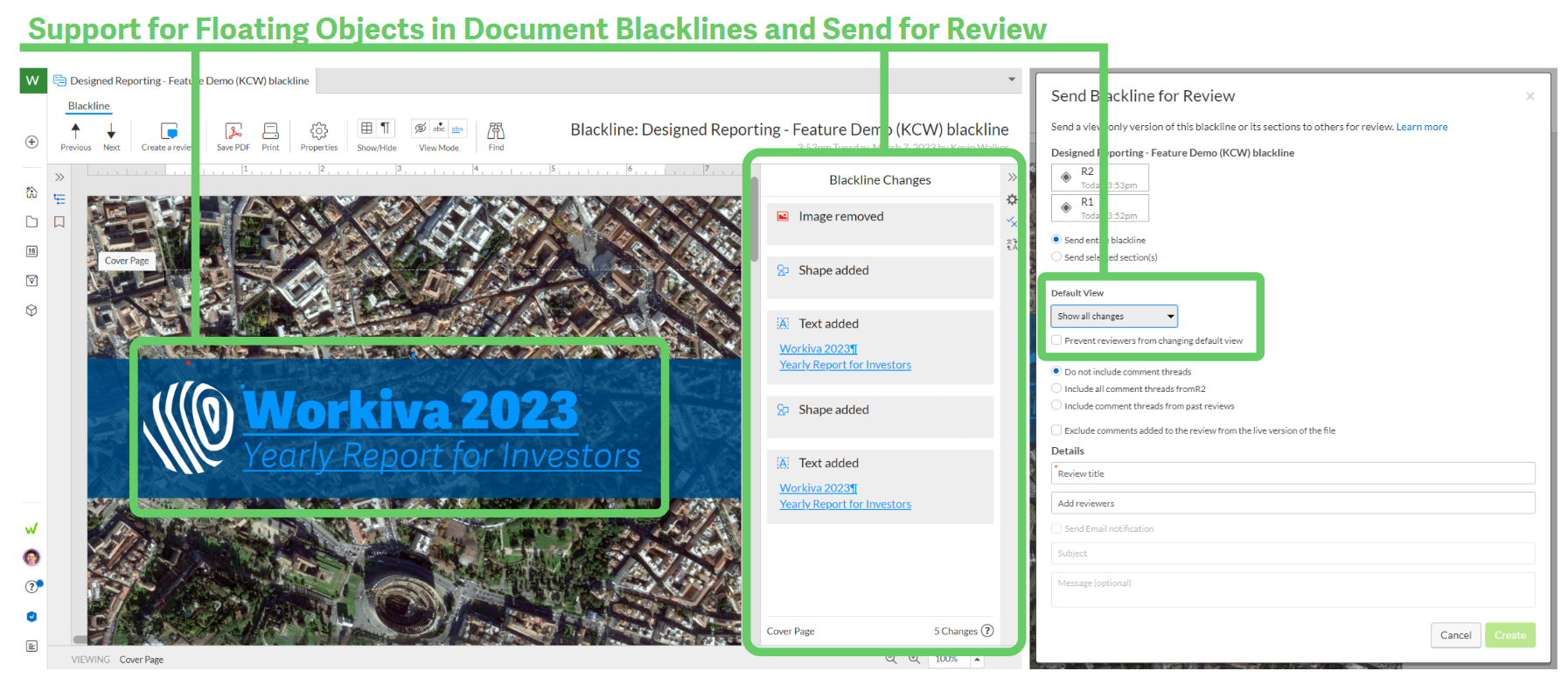Select the Cover Page section label
Image resolution: width=1568 pixels, height=685 pixels.
click(127, 261)
